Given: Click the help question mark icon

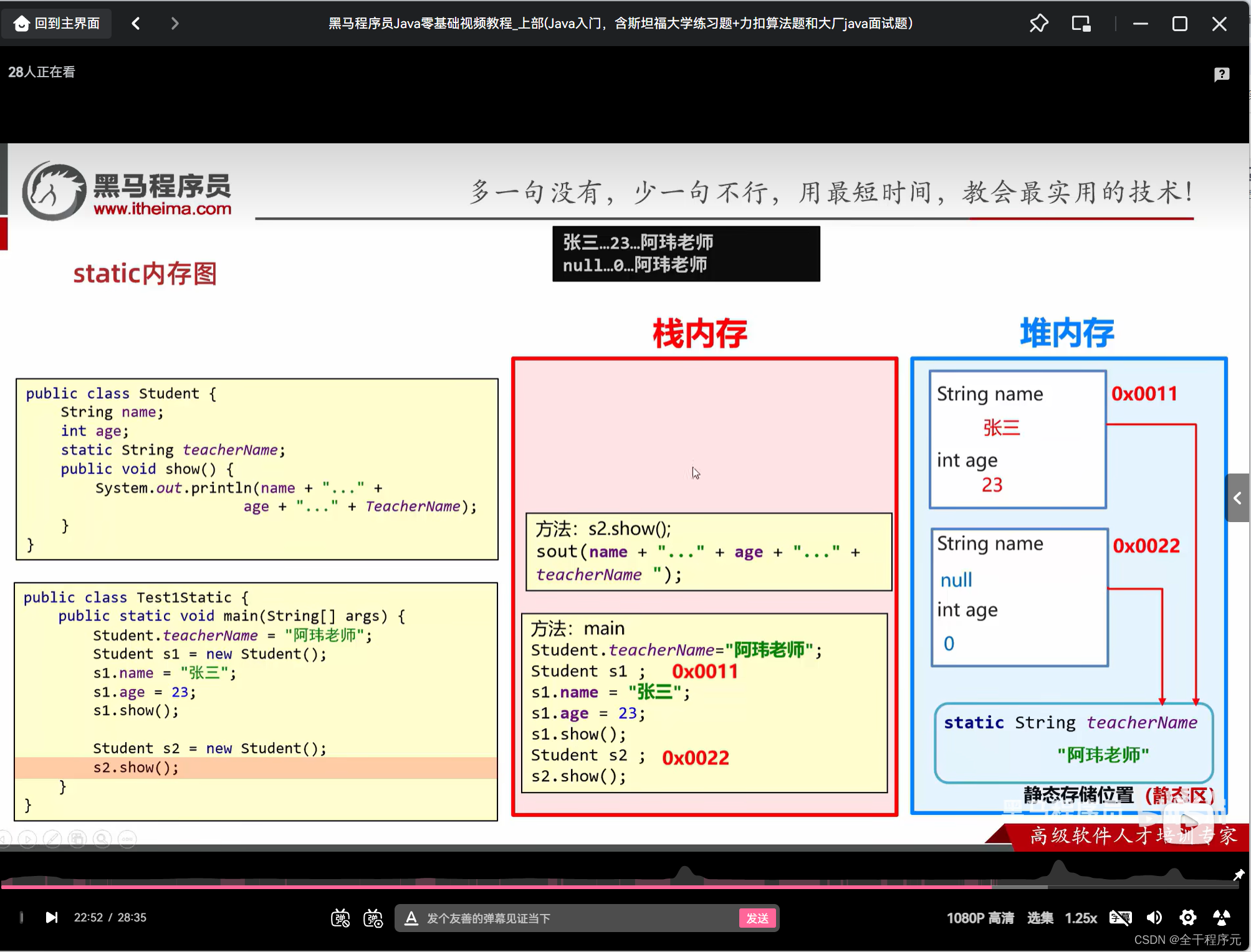Looking at the screenshot, I should point(1221,74).
